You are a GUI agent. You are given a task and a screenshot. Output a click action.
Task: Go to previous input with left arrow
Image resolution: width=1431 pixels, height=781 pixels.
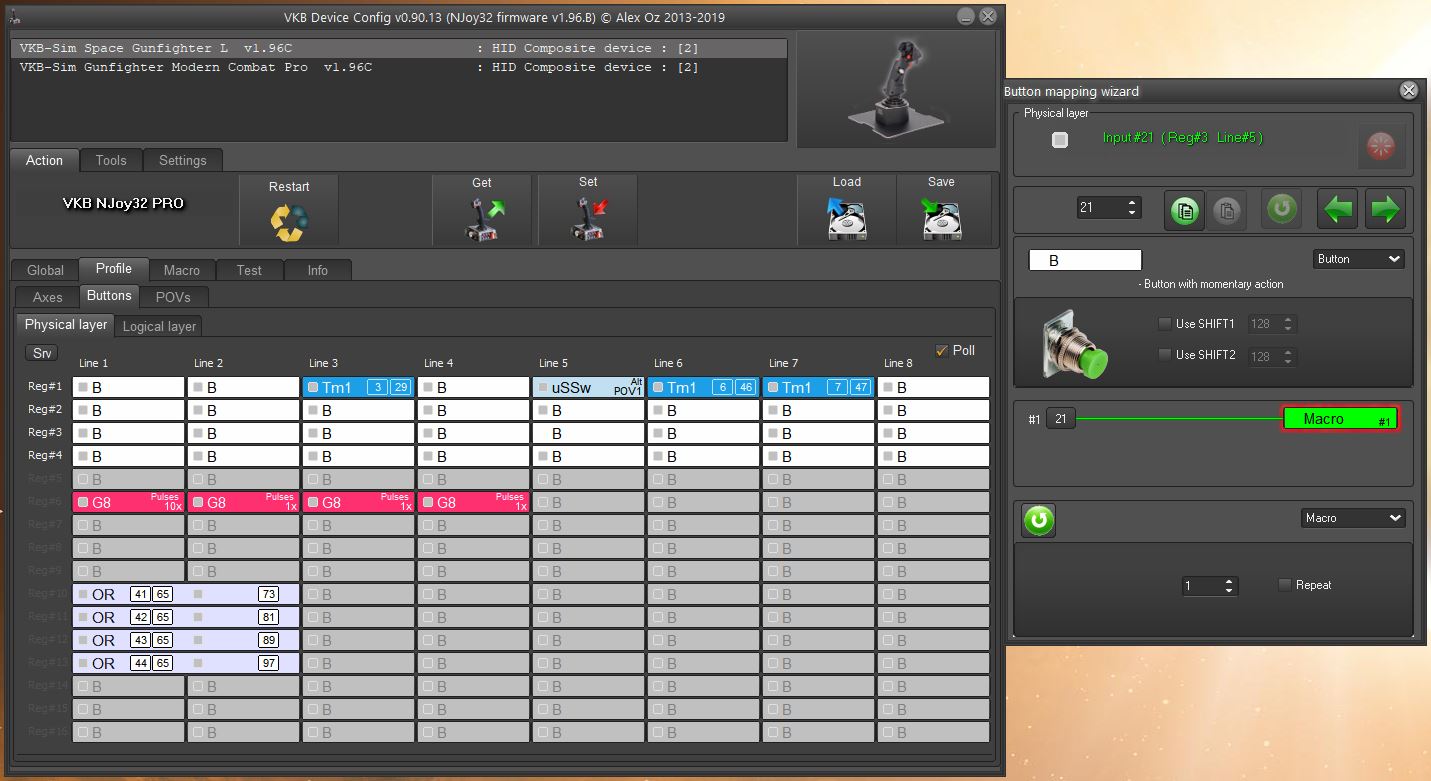[1337, 210]
